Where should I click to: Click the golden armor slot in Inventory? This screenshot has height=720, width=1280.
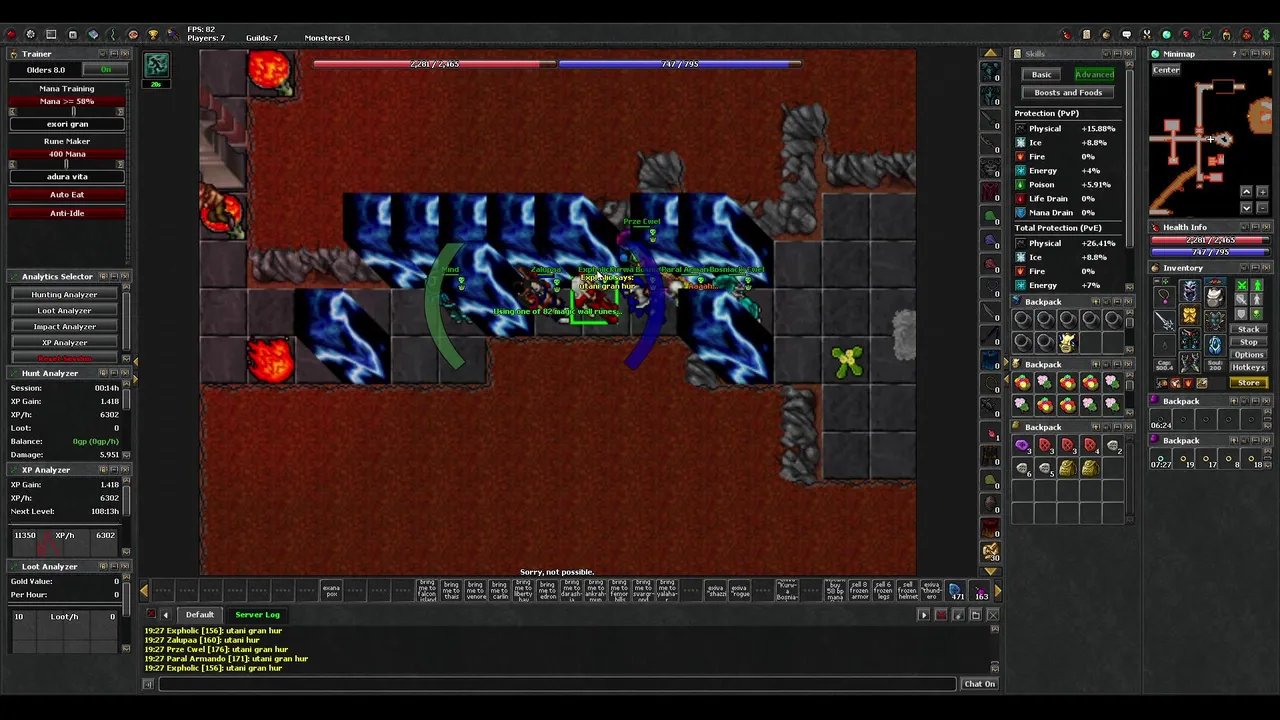pyautogui.click(x=1190, y=314)
